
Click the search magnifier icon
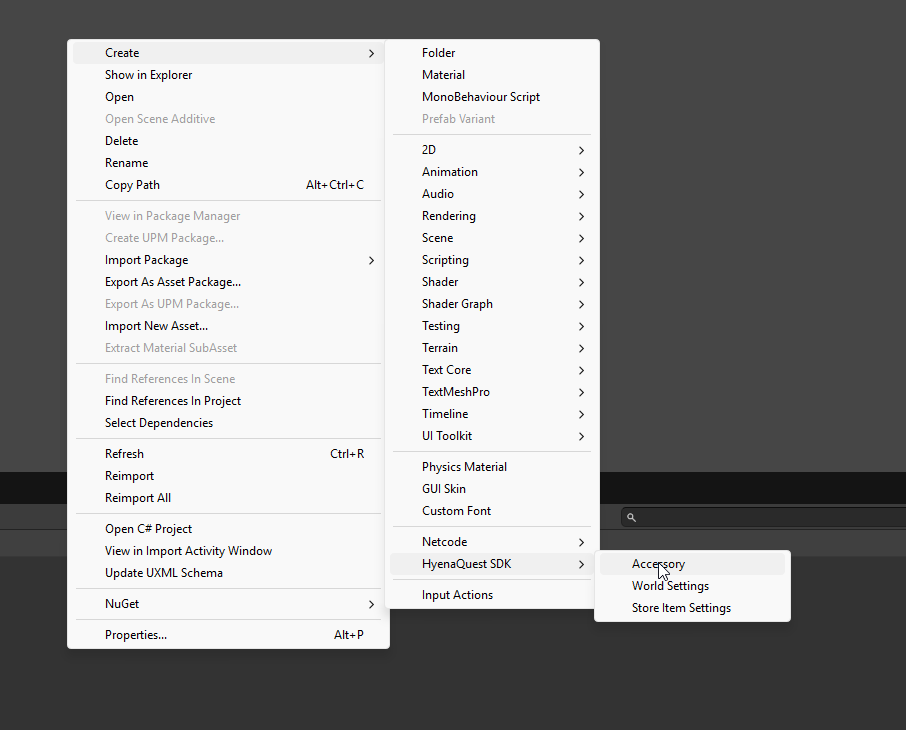(632, 517)
